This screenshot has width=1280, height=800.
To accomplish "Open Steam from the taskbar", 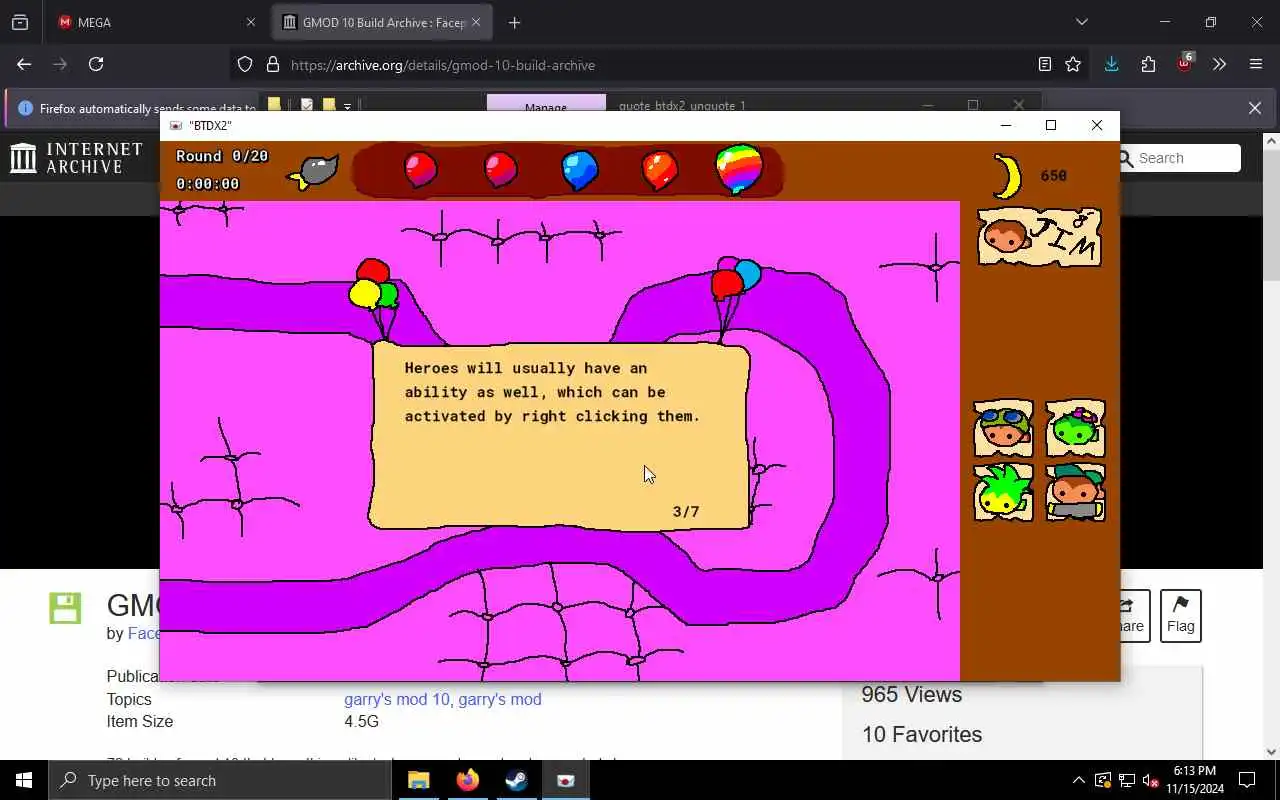I will pyautogui.click(x=516, y=780).
